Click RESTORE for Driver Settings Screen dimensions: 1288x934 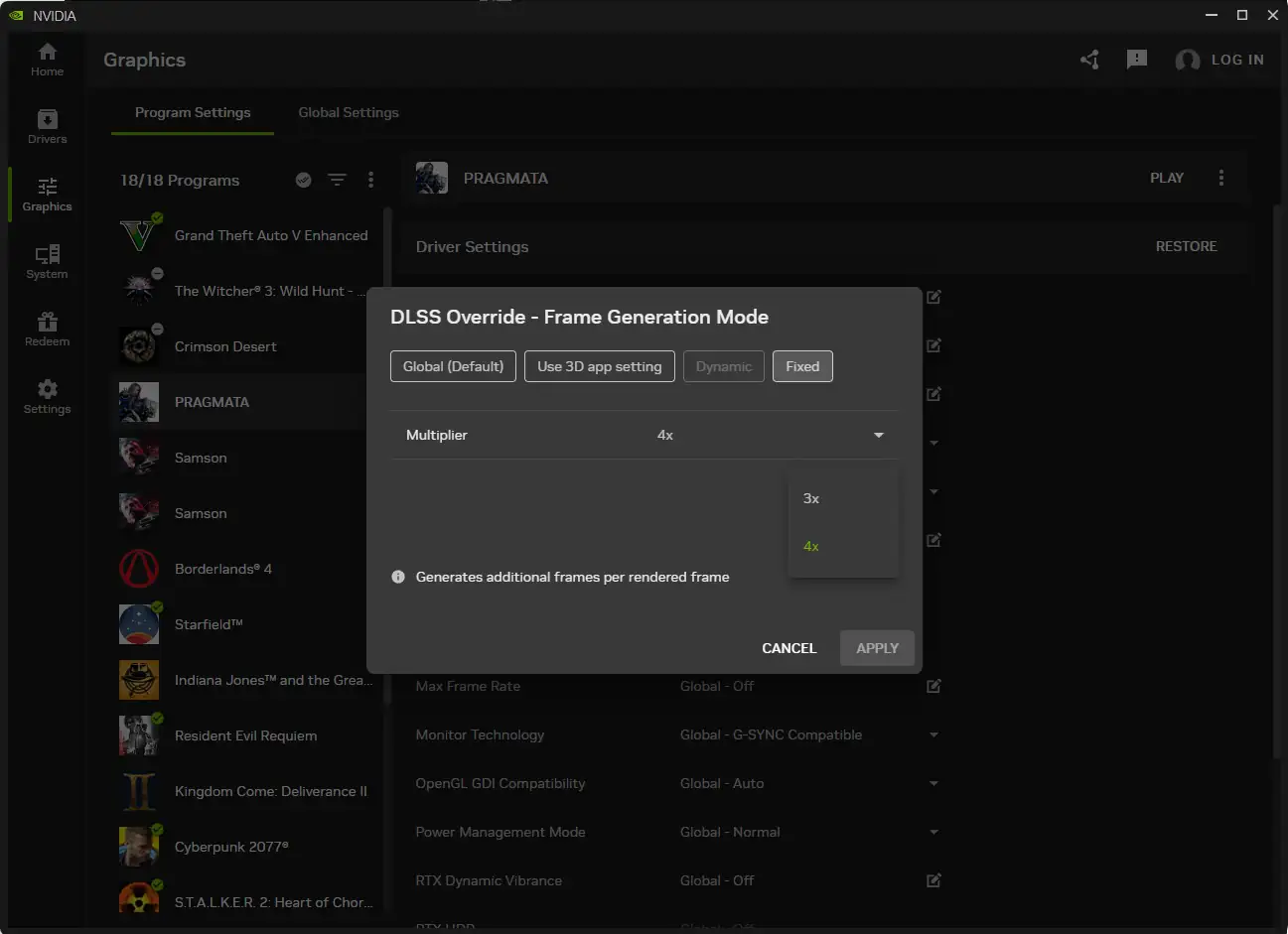(x=1187, y=246)
